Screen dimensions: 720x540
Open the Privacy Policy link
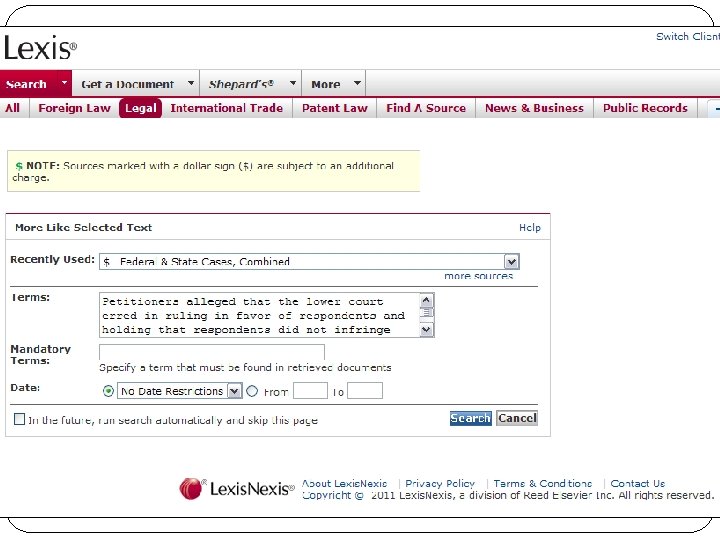point(440,484)
